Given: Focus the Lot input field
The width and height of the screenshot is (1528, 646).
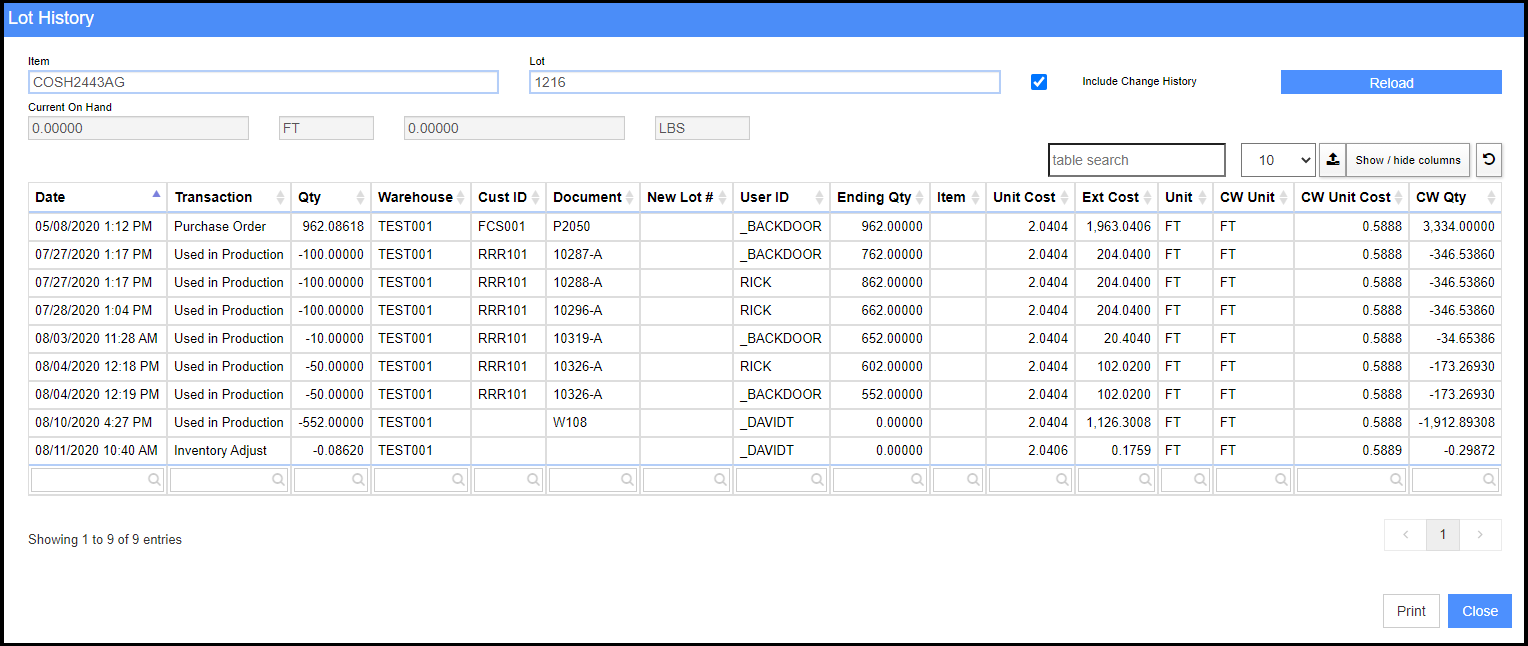Looking at the screenshot, I should pos(764,82).
